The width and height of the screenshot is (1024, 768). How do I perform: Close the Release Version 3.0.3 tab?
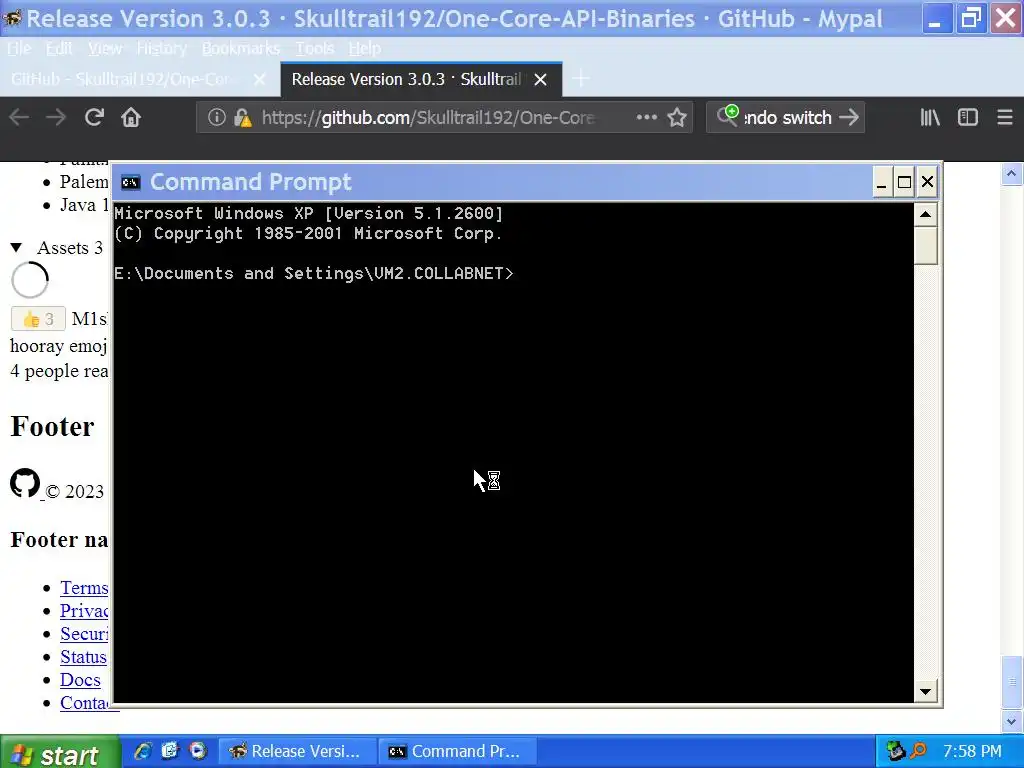tap(540, 80)
